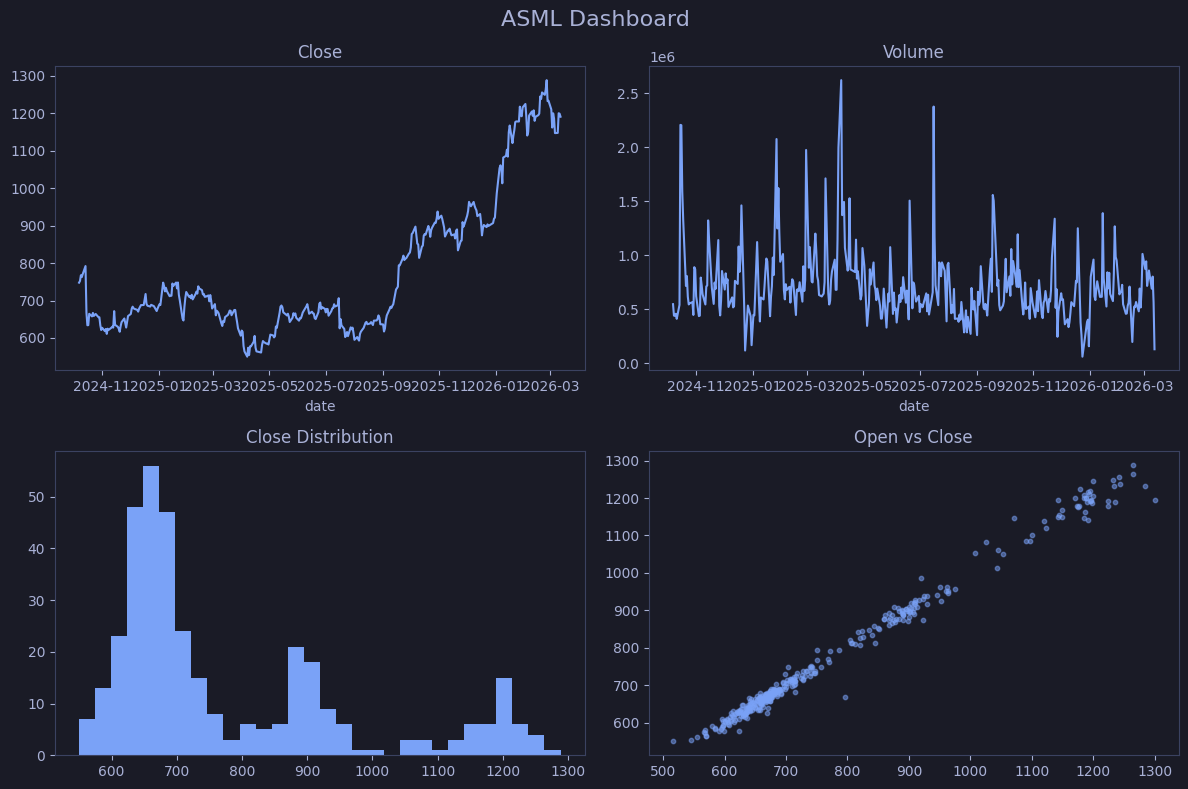Image resolution: width=1188 pixels, height=789 pixels.
Task: Click the 0 y-tick on Close Distribution
Action: click(x=41, y=756)
